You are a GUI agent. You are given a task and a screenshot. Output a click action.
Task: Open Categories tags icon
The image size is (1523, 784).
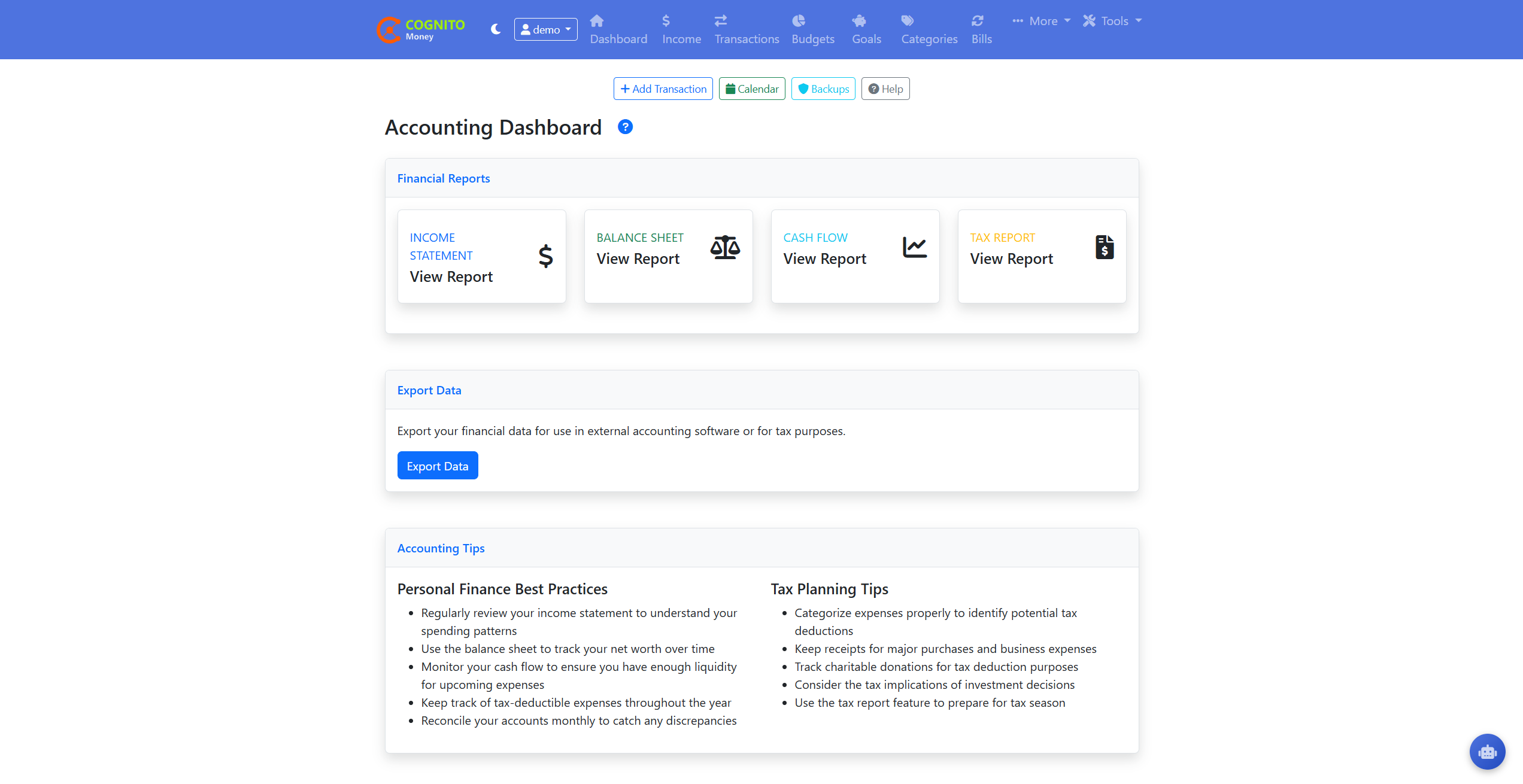tap(908, 21)
